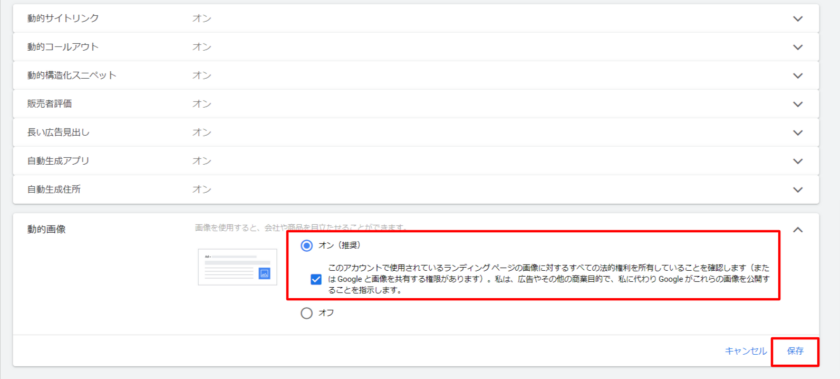Click the 長い広告見出し label
The image size is (840, 379).
(x=58, y=132)
